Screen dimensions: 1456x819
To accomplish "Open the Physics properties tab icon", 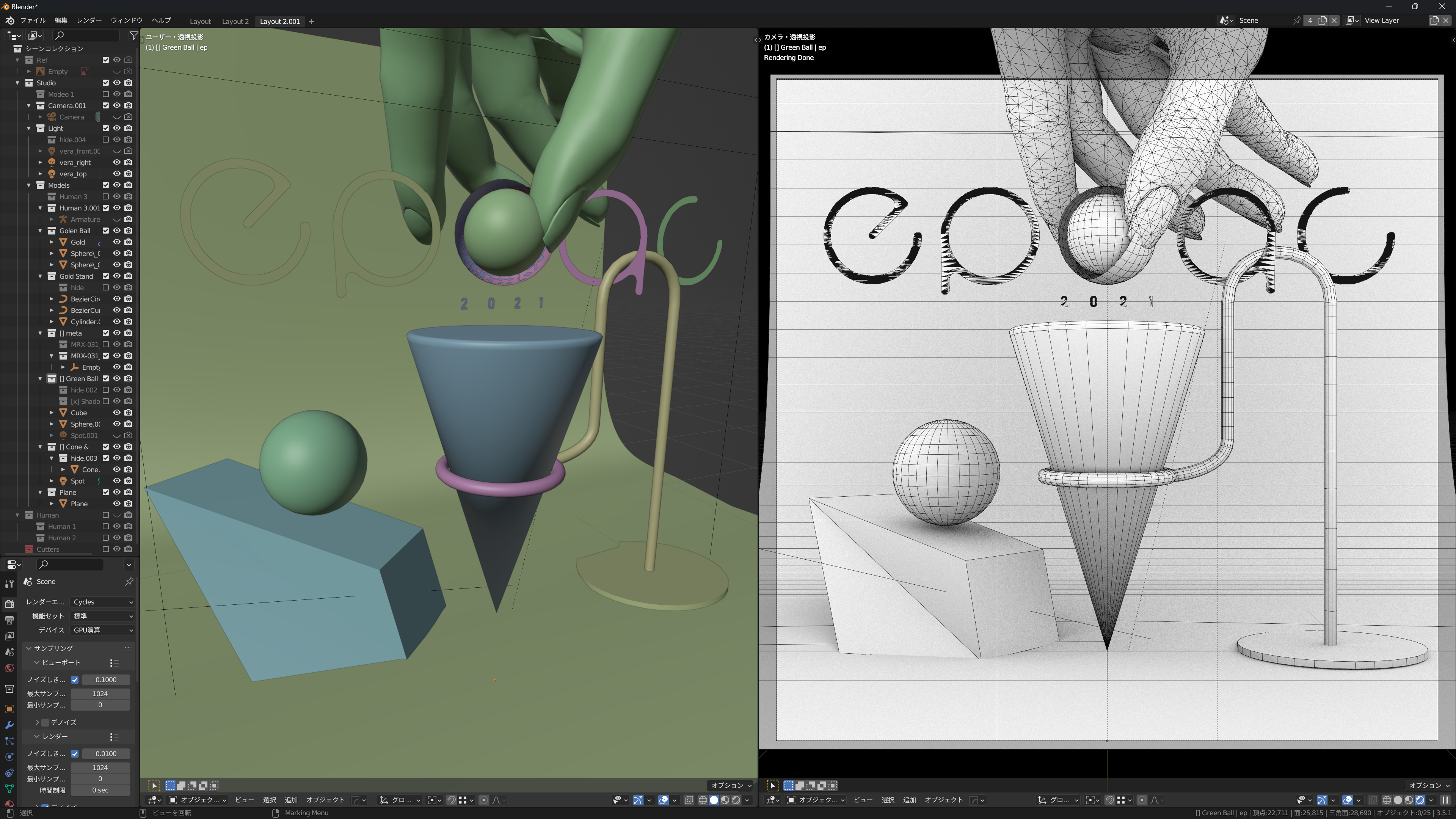I will pos(9,757).
